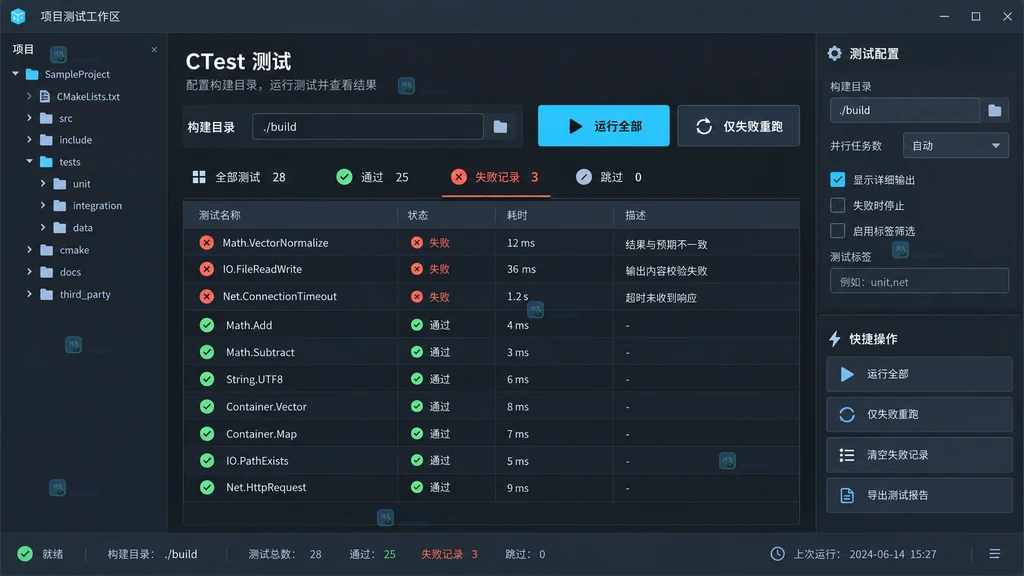Viewport: 1024px width, 576px height.
Task: Click the red fail icon beside Math.VectorNormalize
Action: pyautogui.click(x=206, y=243)
